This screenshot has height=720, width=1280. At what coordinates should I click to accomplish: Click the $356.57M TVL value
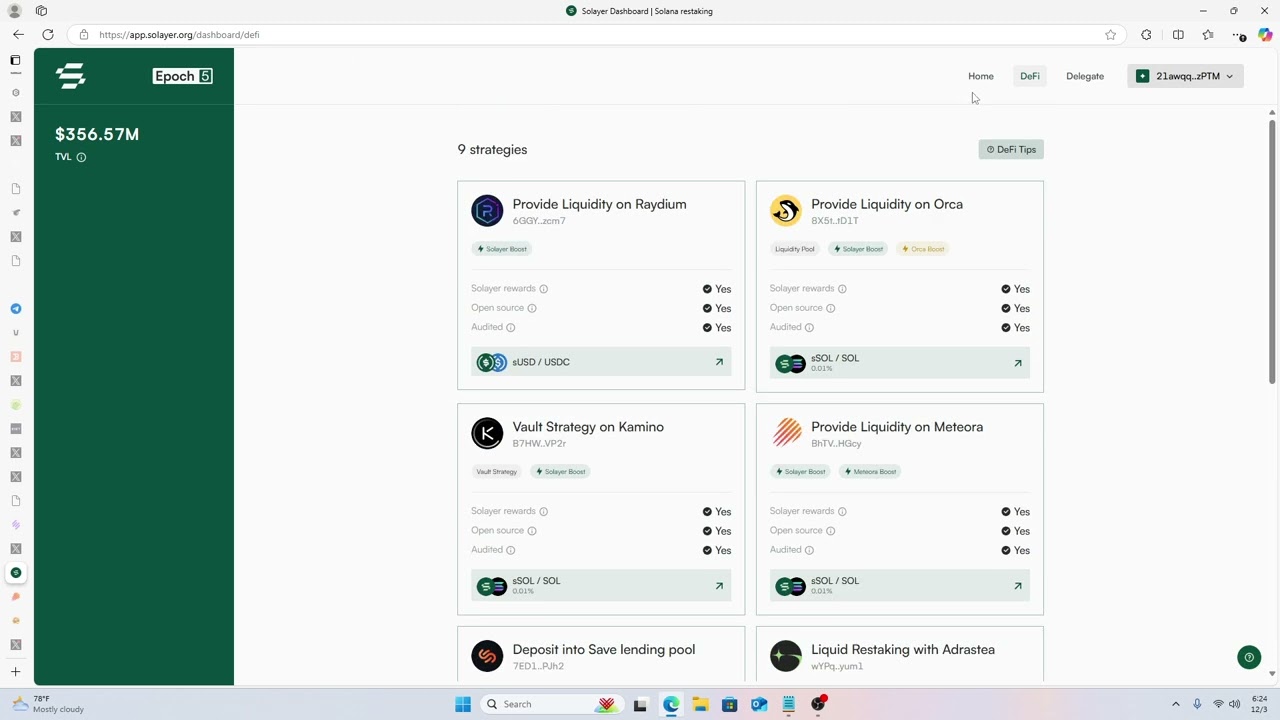(x=97, y=134)
